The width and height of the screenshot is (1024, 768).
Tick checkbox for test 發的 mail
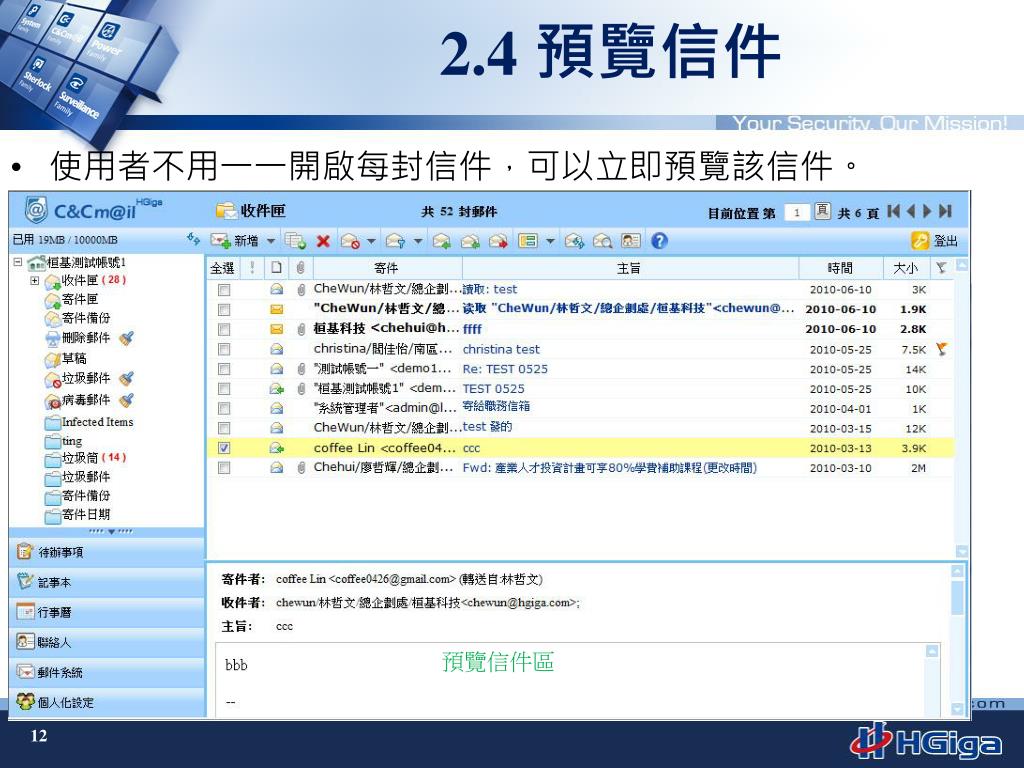[224, 428]
